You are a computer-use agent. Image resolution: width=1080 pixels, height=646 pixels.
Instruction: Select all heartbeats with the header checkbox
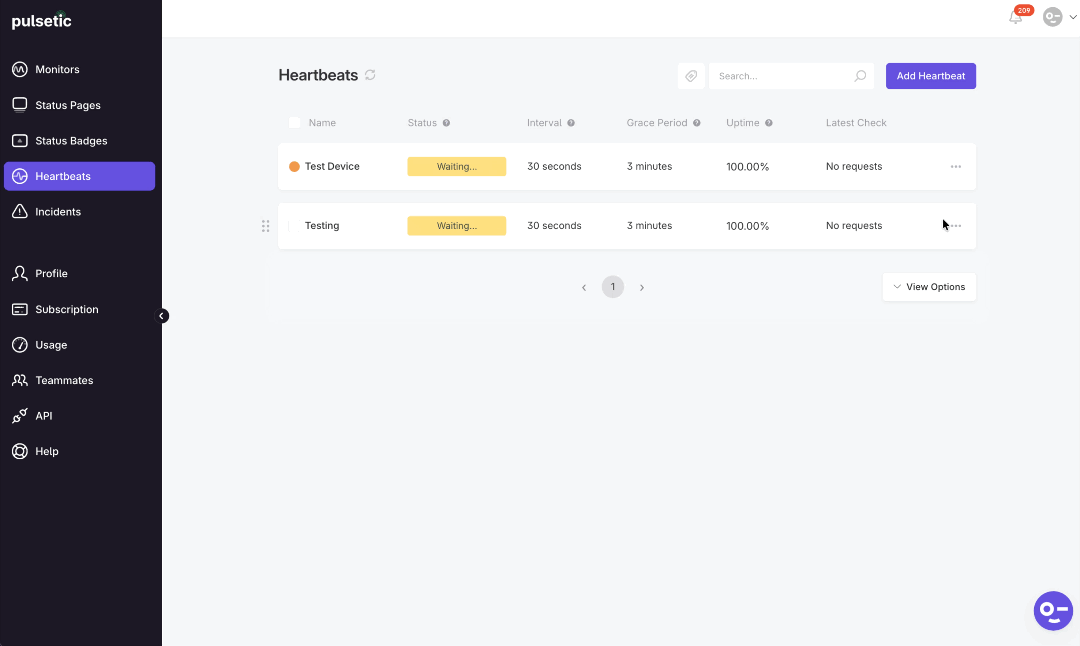click(294, 122)
